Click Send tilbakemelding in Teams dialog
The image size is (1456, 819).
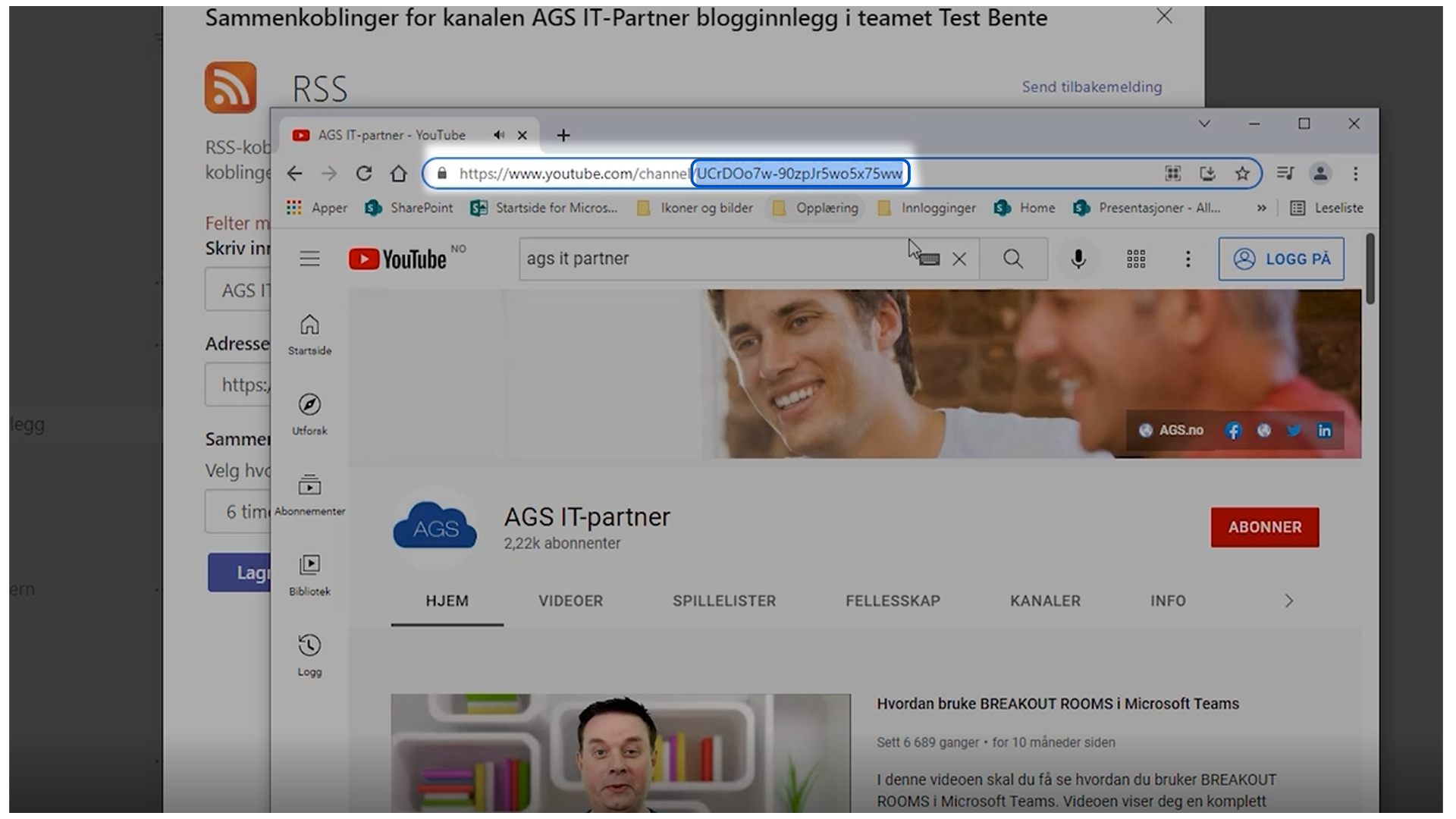pos(1092,87)
